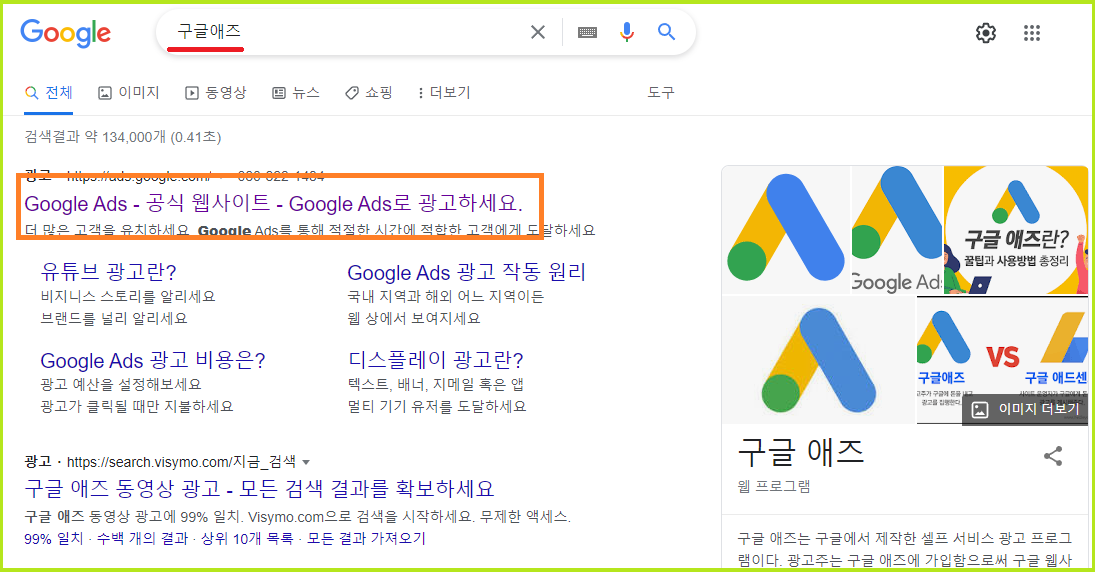Click the 구글 애즈 knowledge panel title

[801, 453]
